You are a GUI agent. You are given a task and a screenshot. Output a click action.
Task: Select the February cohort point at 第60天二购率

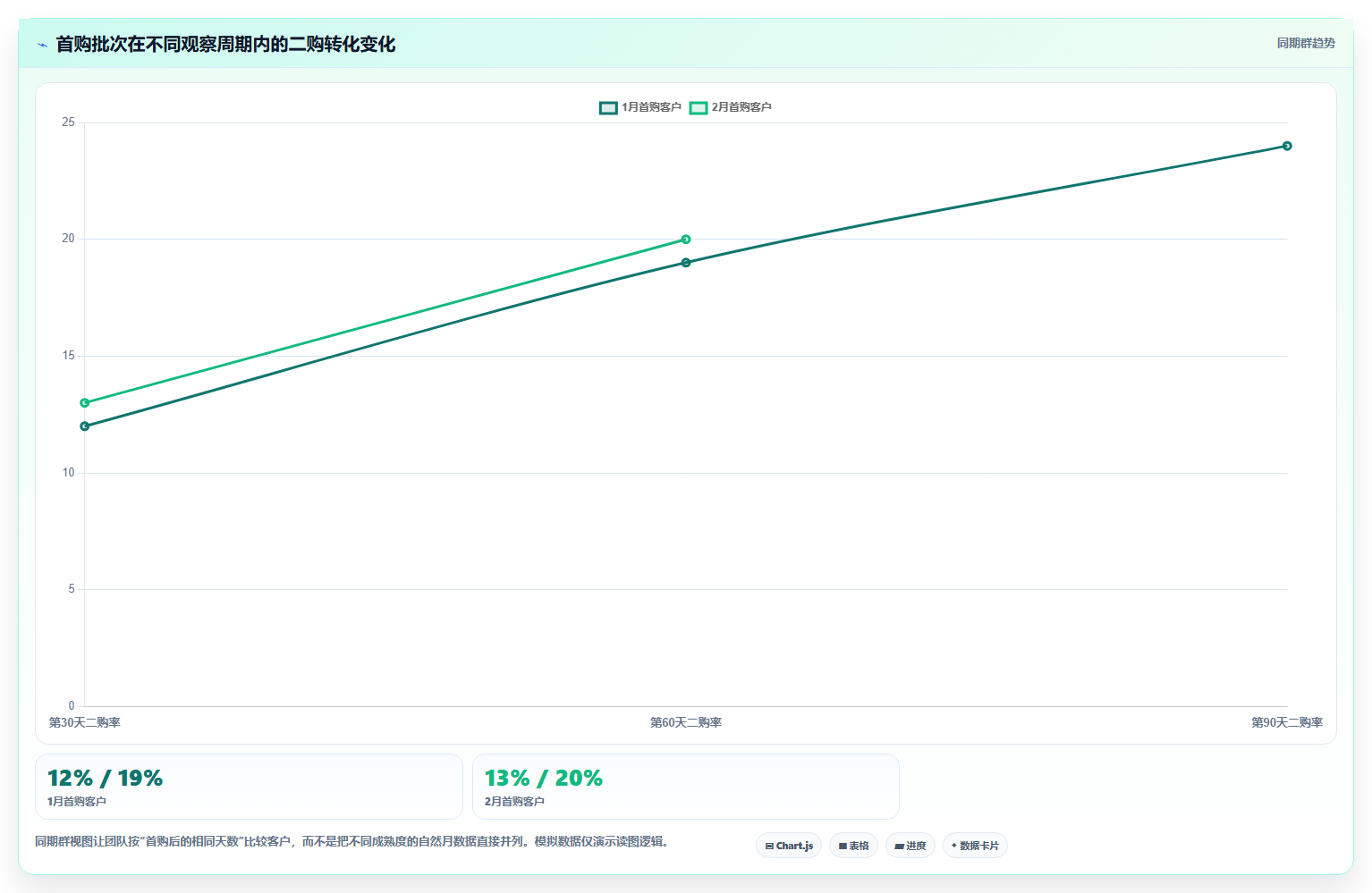686,240
